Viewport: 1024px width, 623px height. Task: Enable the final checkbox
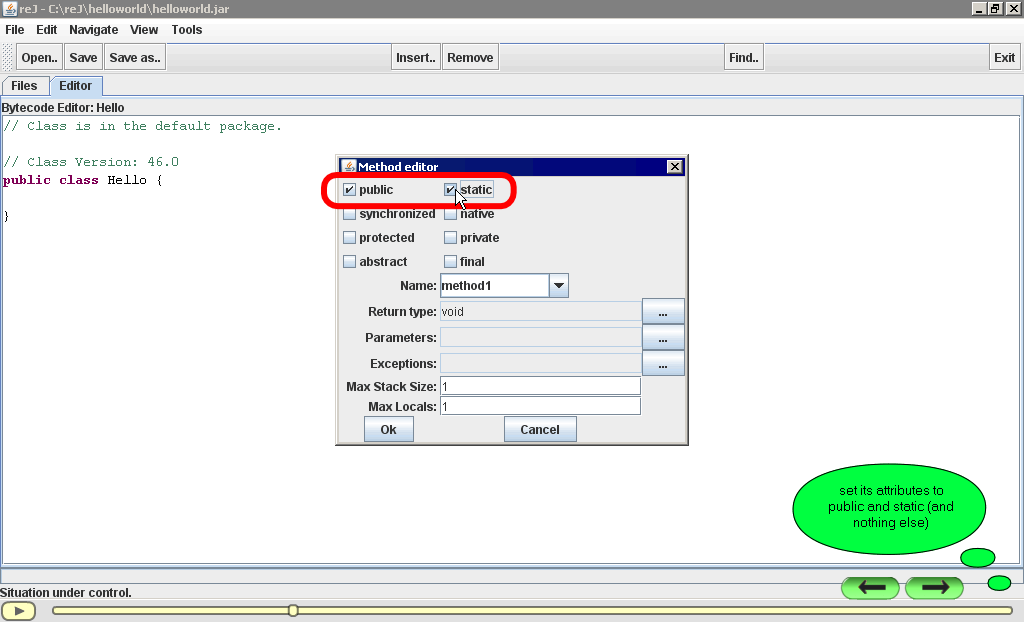(450, 262)
